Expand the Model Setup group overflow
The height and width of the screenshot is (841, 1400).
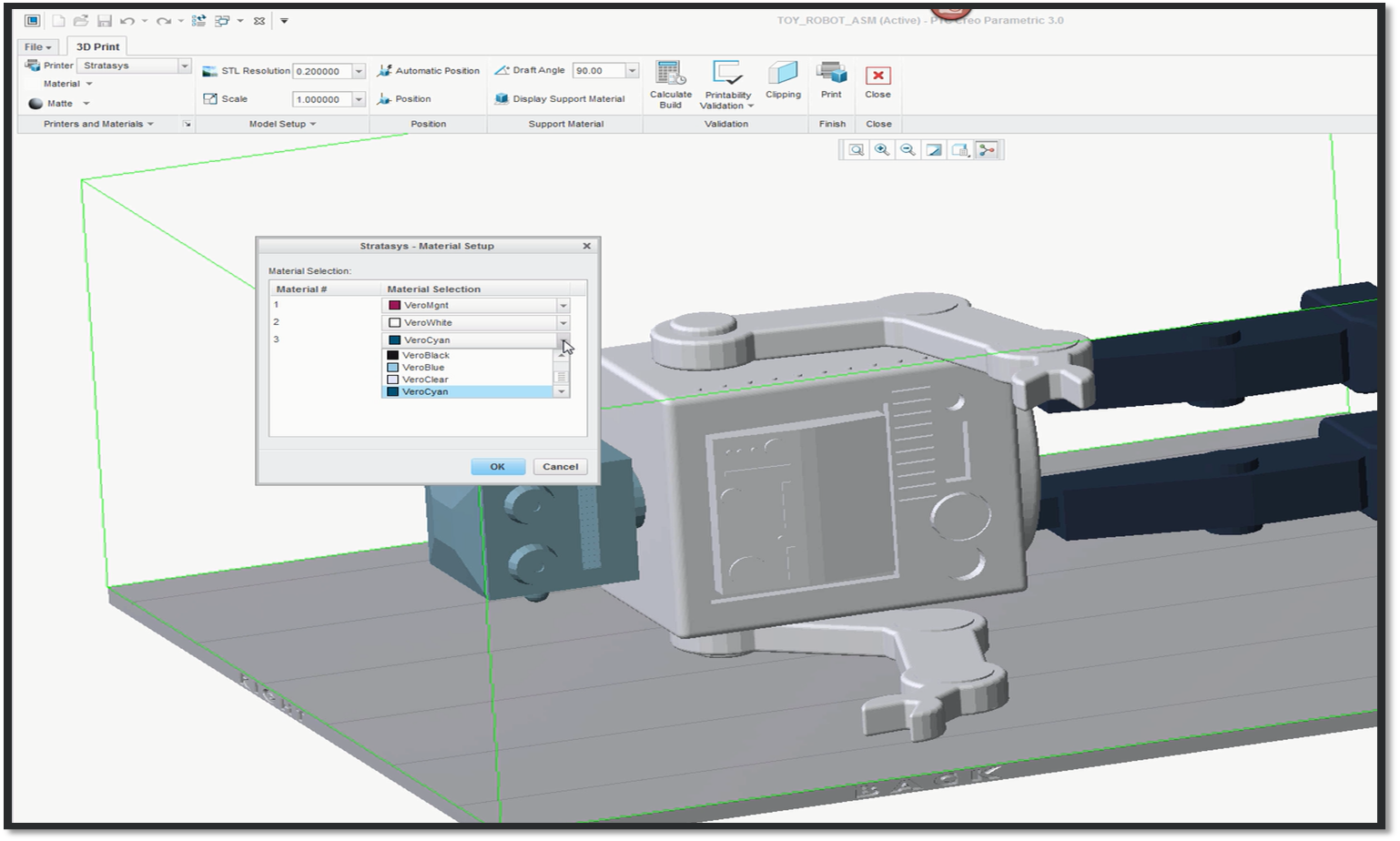click(x=312, y=124)
